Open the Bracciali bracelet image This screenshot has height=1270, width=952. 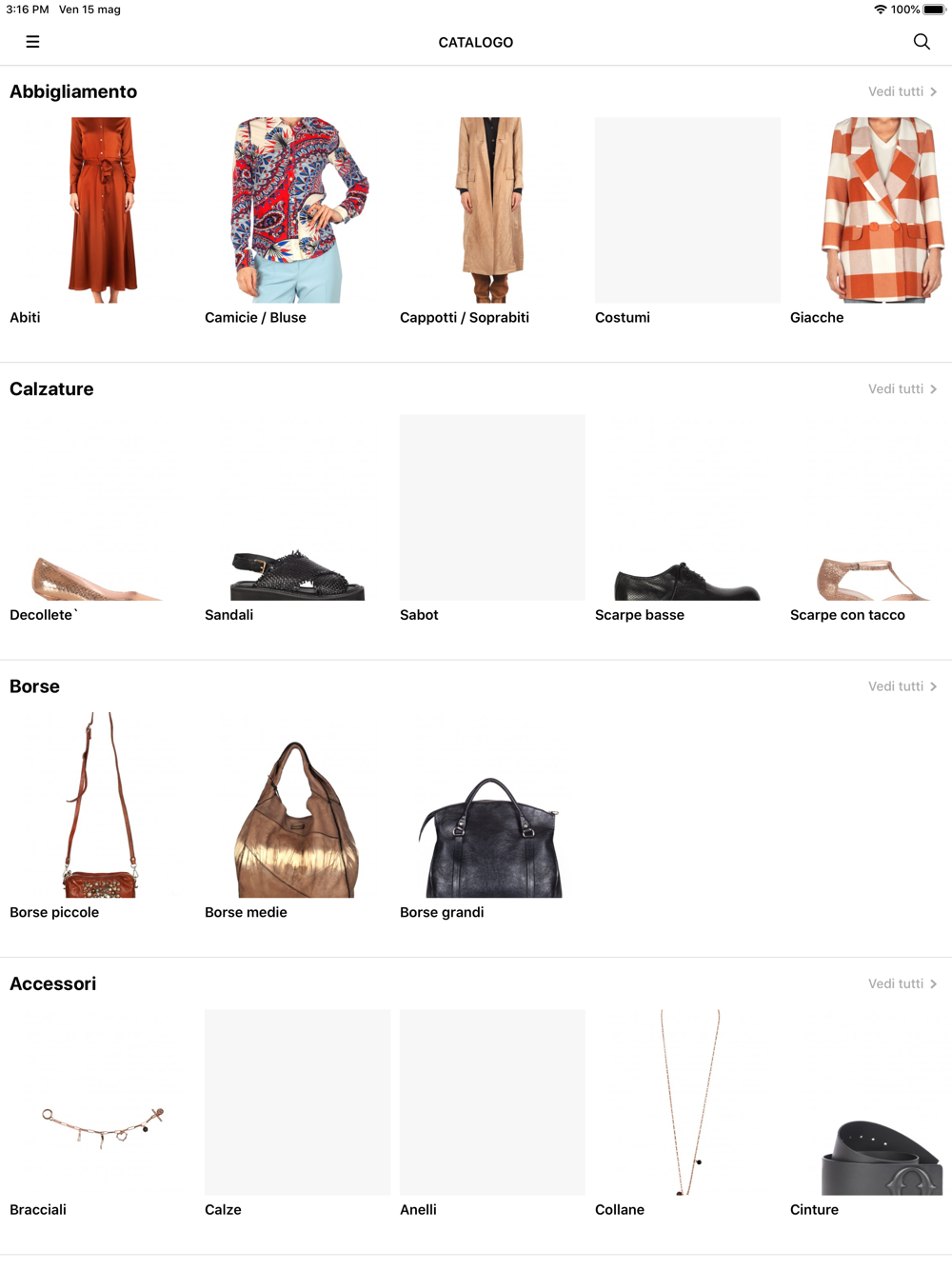pos(102,1102)
